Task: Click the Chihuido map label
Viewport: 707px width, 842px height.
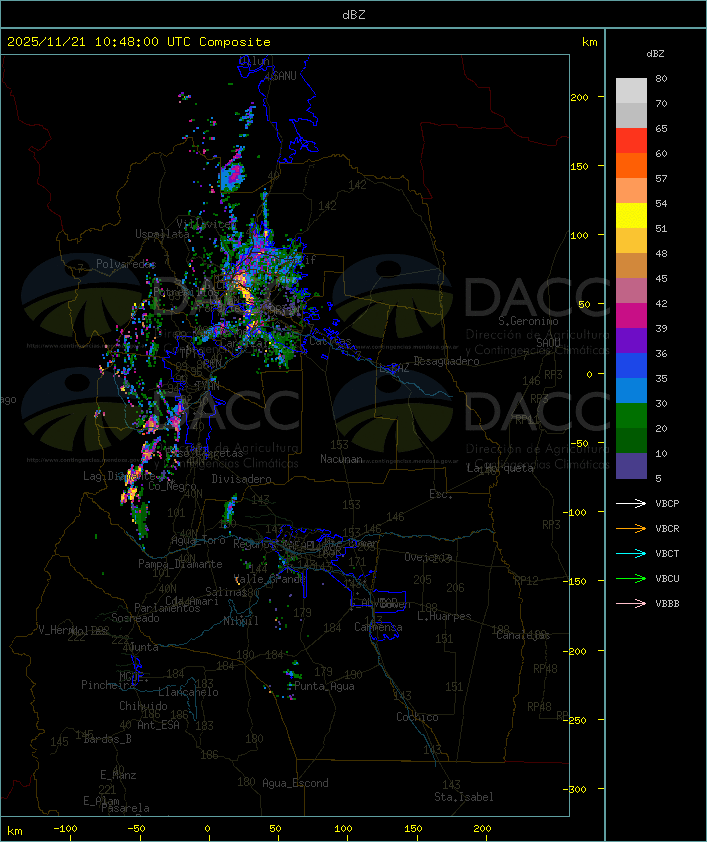Action: coord(143,706)
